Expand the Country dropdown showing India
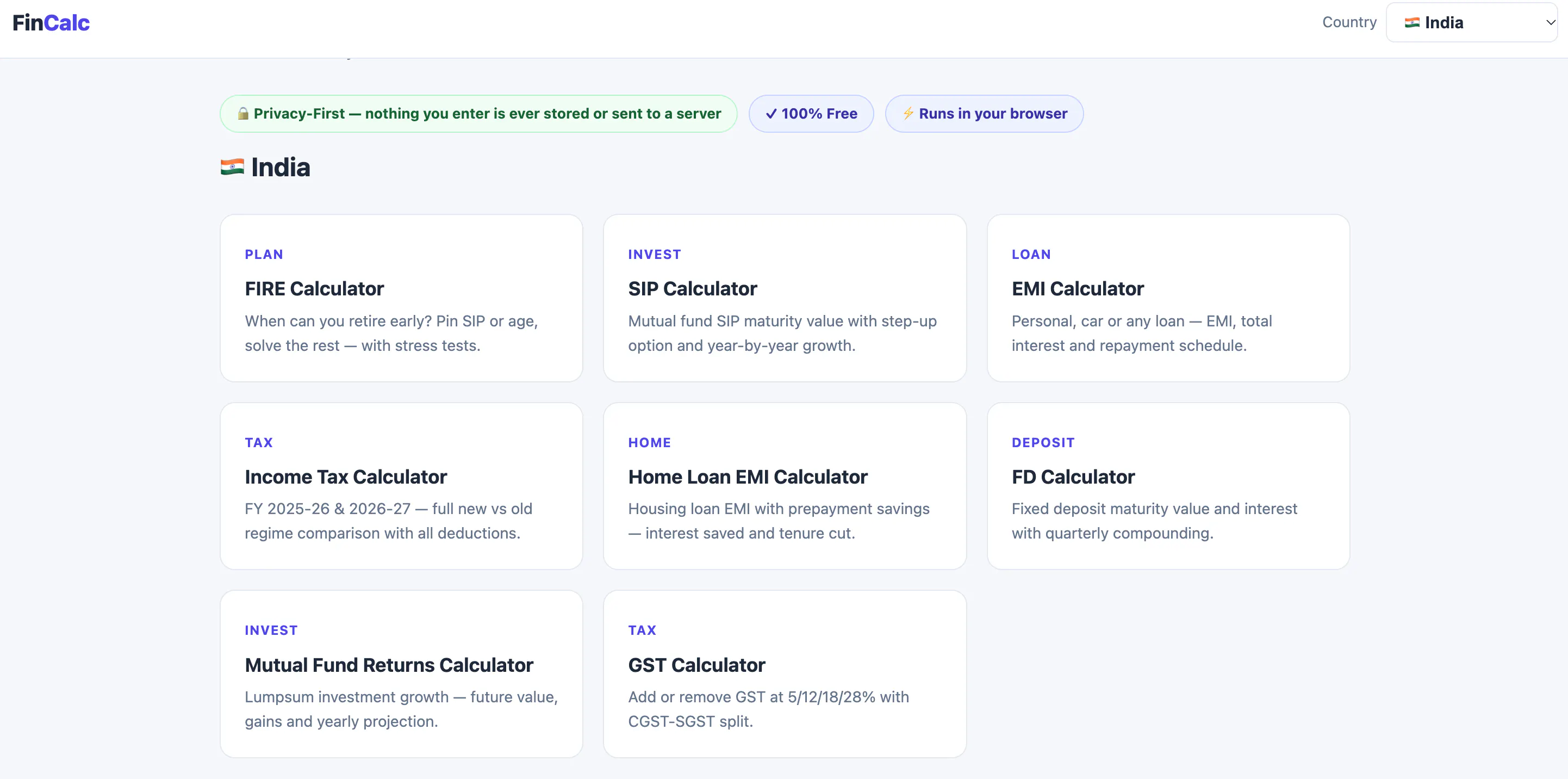1568x779 pixels. tap(1471, 22)
